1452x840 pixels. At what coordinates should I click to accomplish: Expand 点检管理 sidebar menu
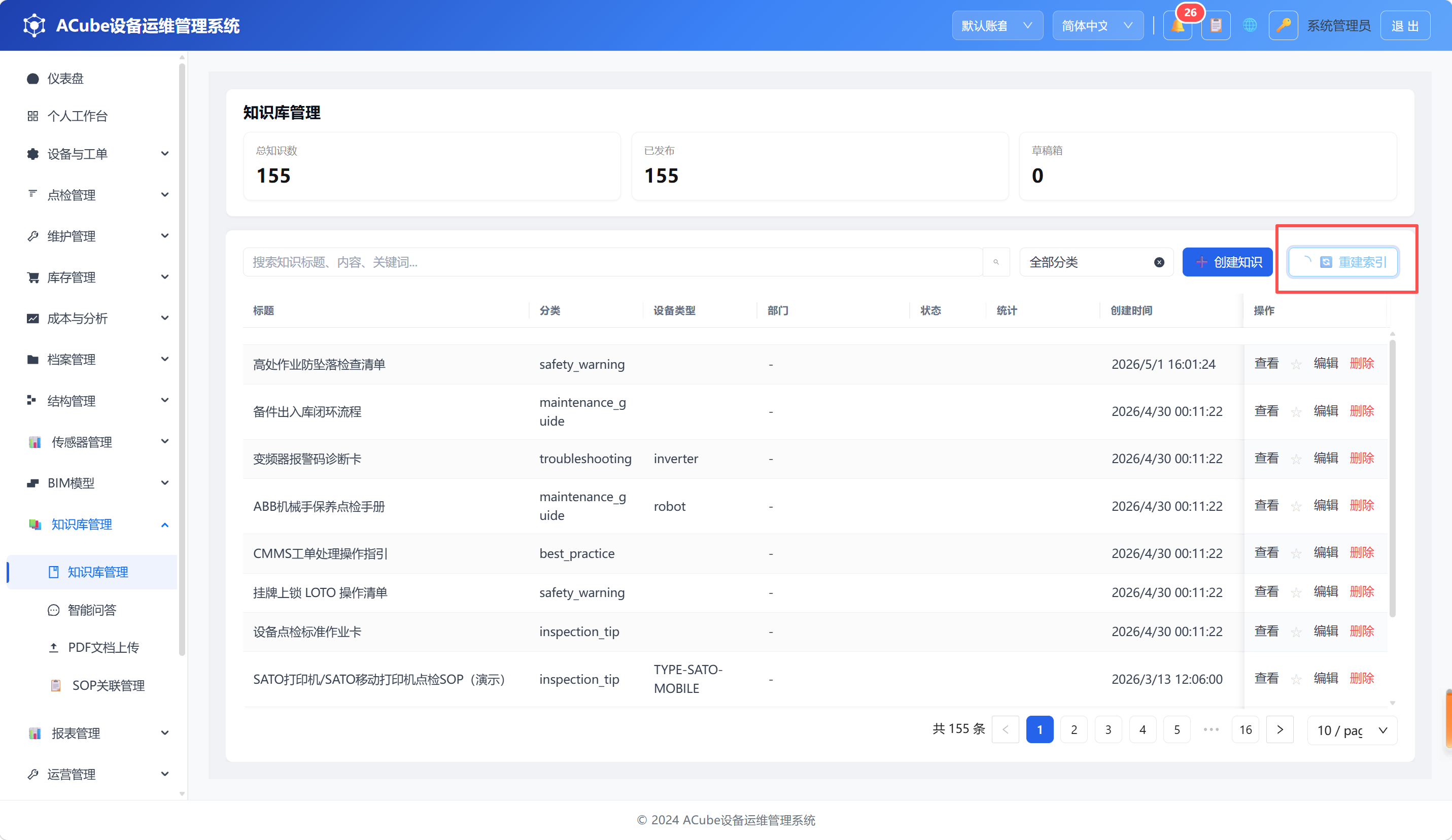tap(92, 195)
